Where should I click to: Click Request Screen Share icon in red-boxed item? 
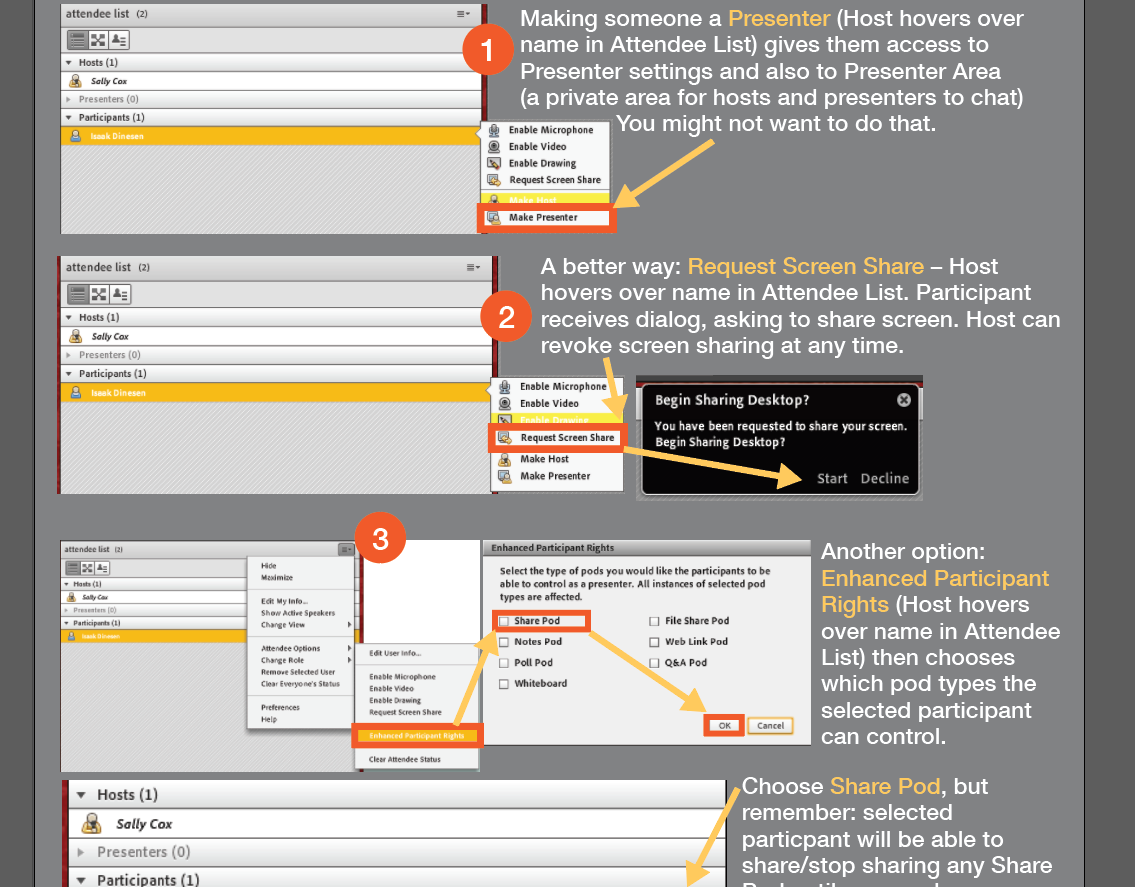[505, 438]
